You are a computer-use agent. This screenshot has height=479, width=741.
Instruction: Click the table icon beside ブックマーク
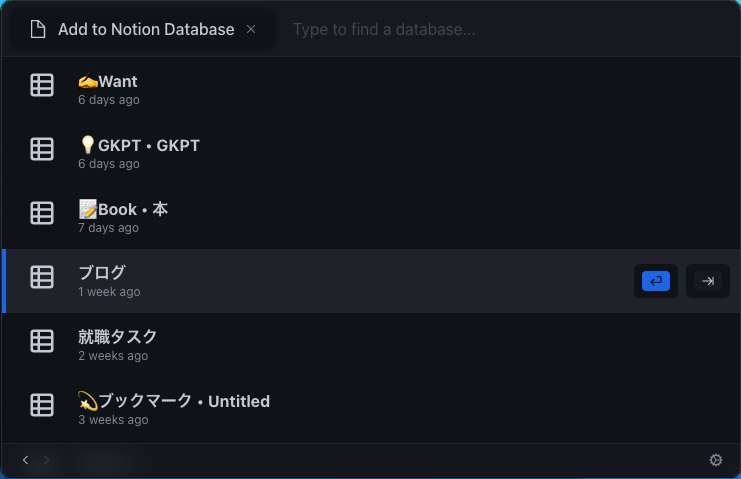[42, 405]
